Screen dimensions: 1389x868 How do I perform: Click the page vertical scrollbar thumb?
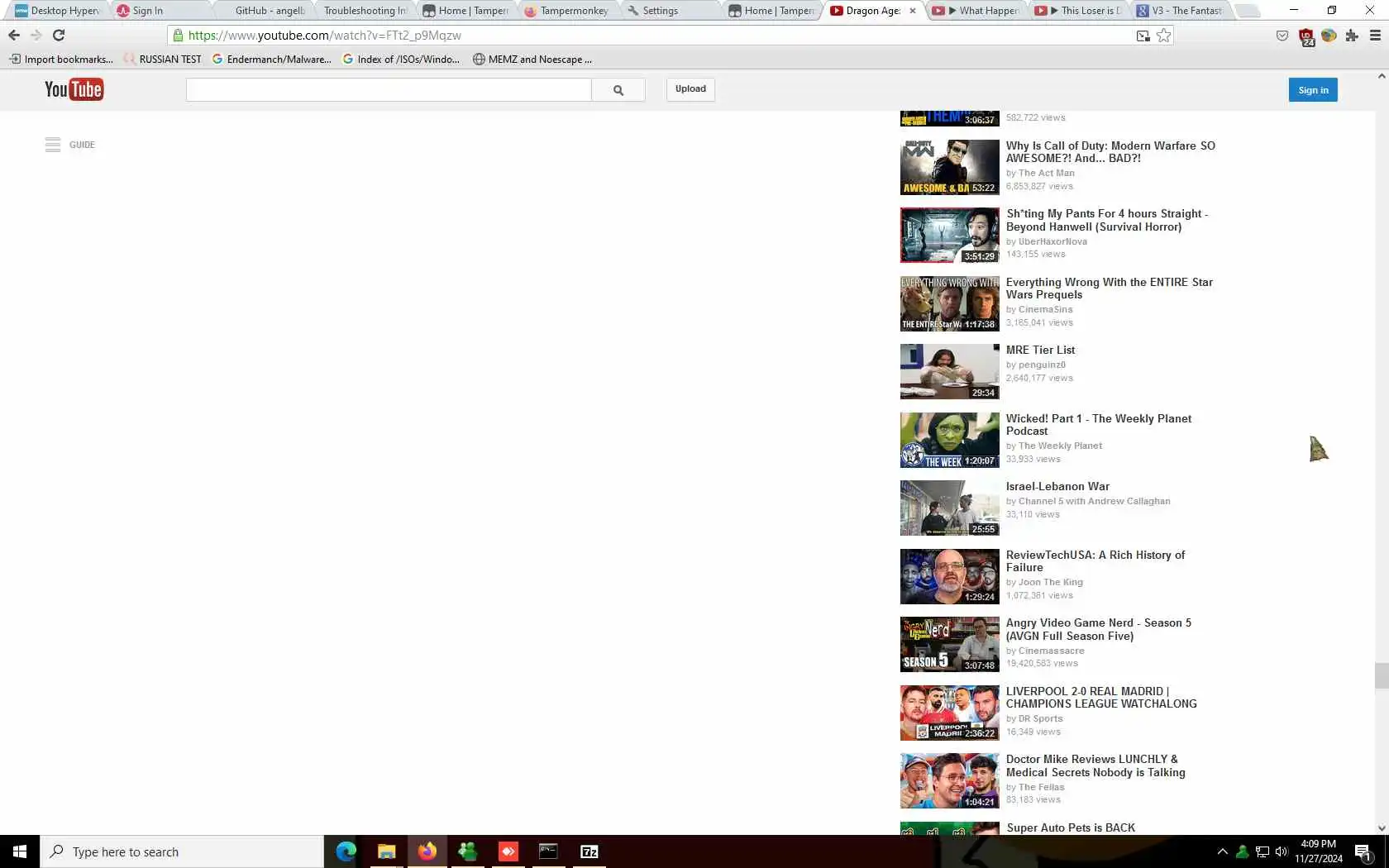1382,675
